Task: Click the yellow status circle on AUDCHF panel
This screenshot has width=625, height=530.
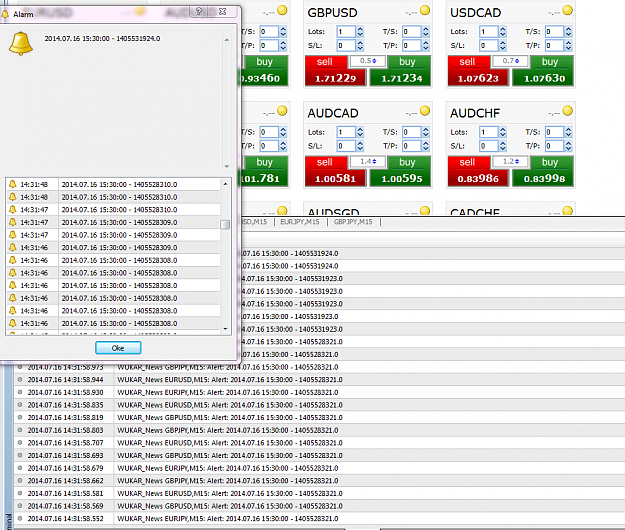Action: (x=568, y=110)
